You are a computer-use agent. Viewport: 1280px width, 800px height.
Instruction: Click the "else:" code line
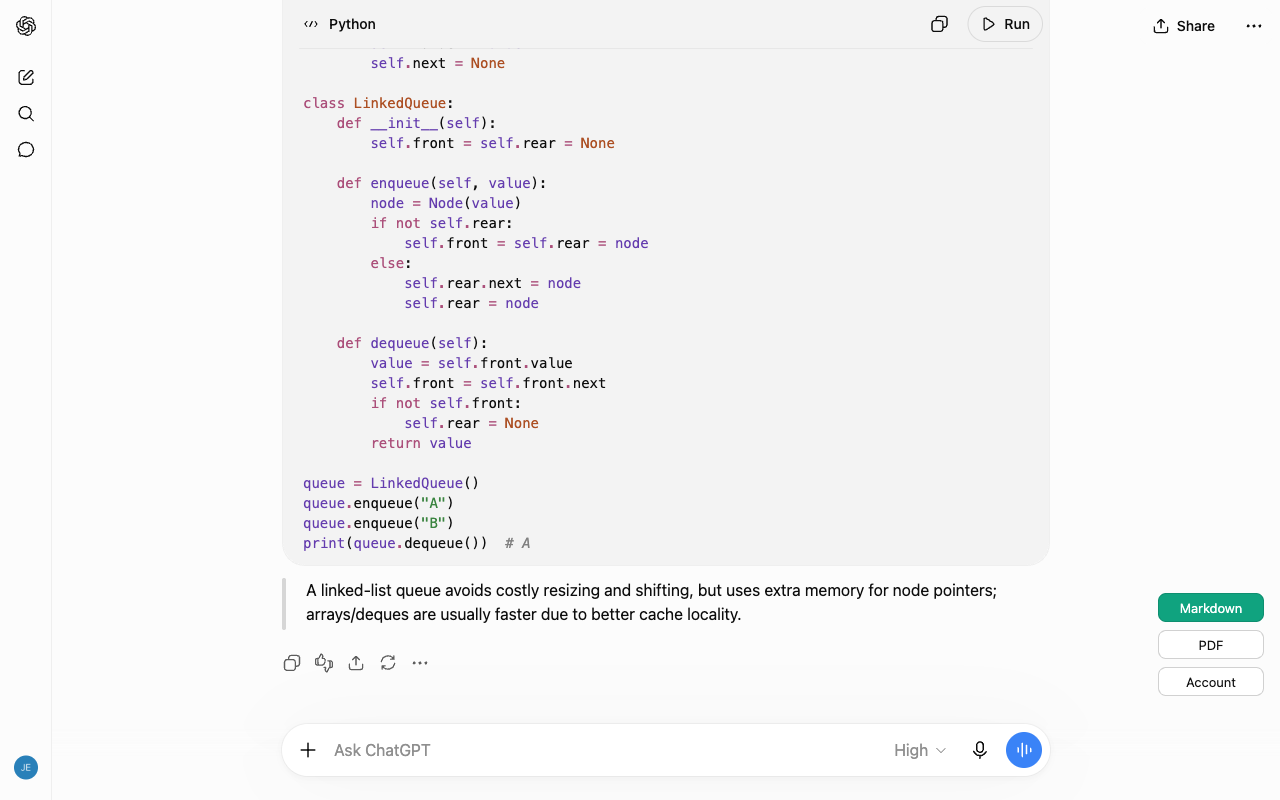pyautogui.click(x=392, y=263)
